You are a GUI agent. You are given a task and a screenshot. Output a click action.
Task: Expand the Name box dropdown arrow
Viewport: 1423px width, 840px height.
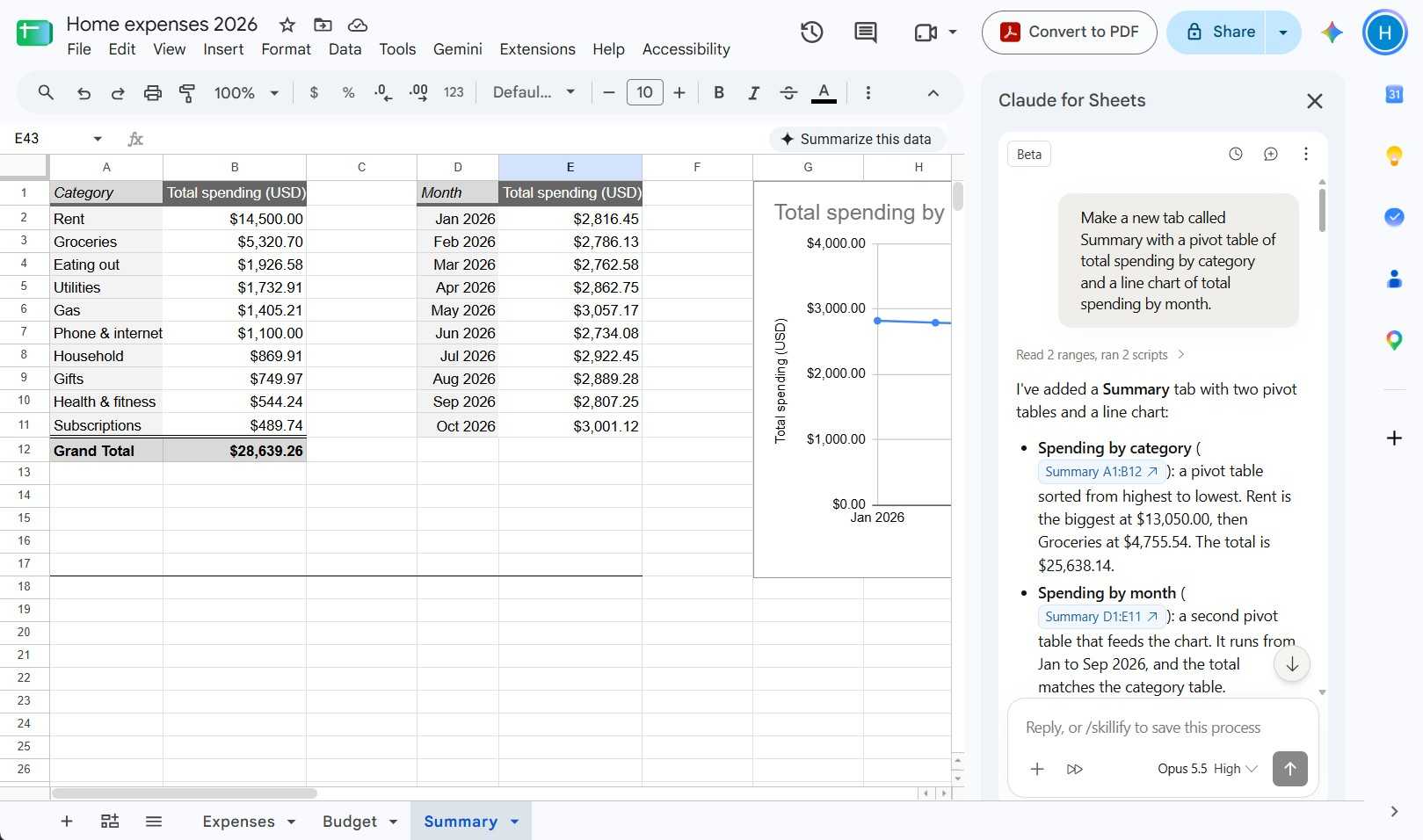[x=98, y=139]
